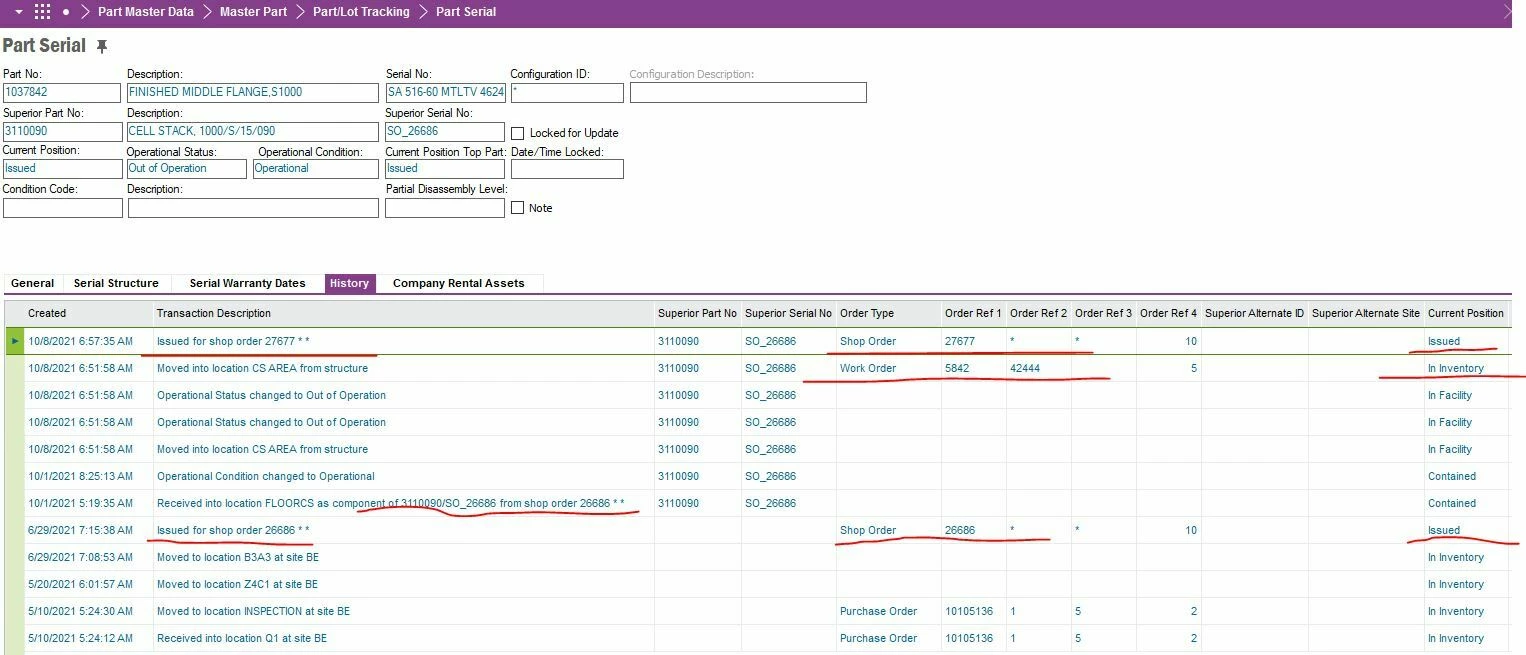Open the Master Part breadcrumb link

point(253,12)
